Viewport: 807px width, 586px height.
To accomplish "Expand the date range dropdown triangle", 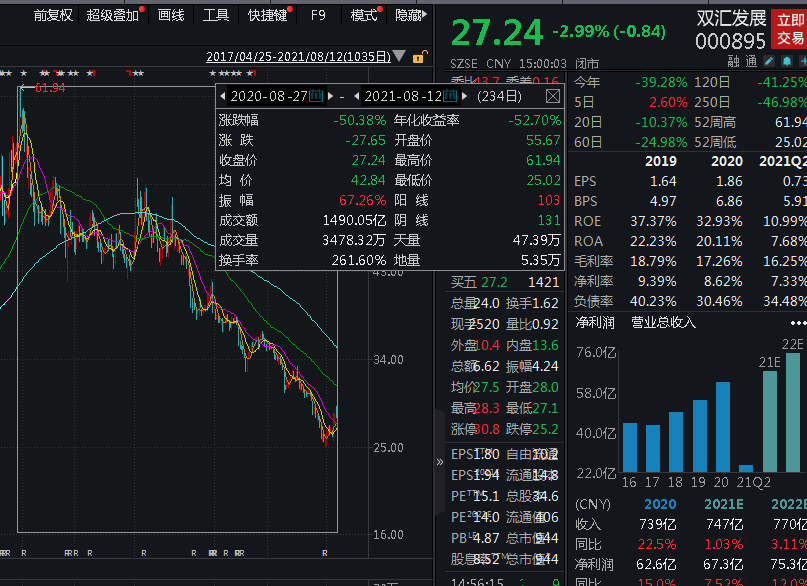I will pos(400,57).
